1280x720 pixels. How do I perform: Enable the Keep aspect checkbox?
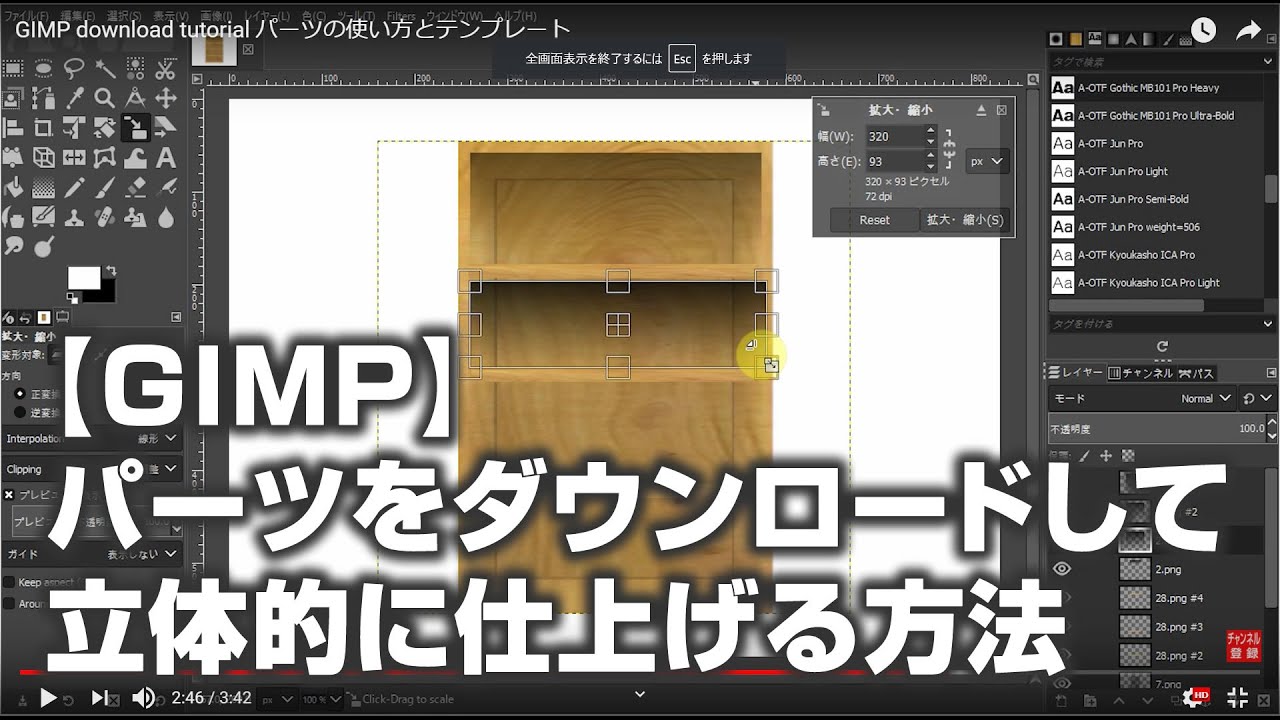click(x=9, y=582)
